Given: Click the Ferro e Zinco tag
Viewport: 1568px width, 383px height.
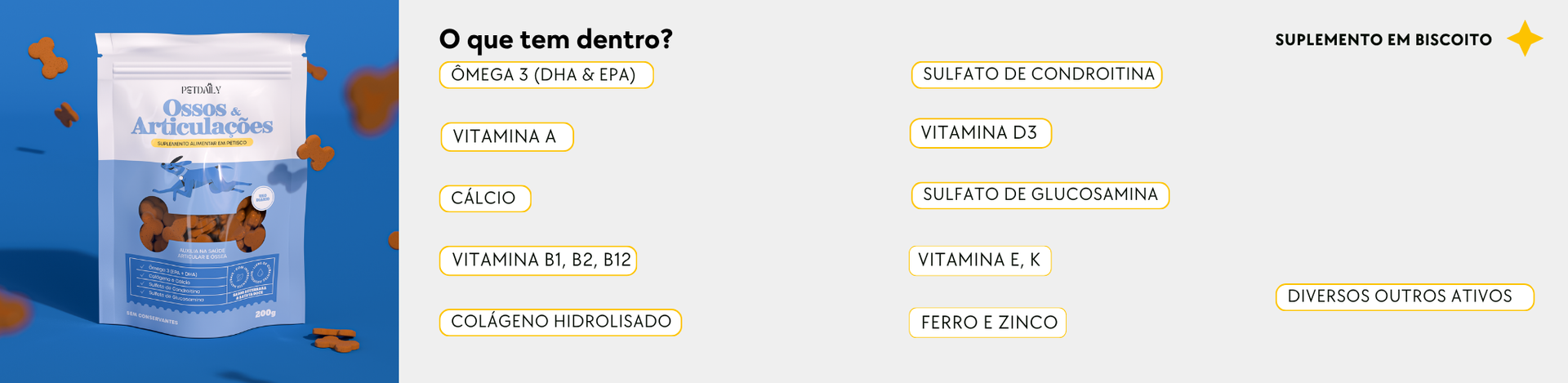Looking at the screenshot, I should pos(987,323).
